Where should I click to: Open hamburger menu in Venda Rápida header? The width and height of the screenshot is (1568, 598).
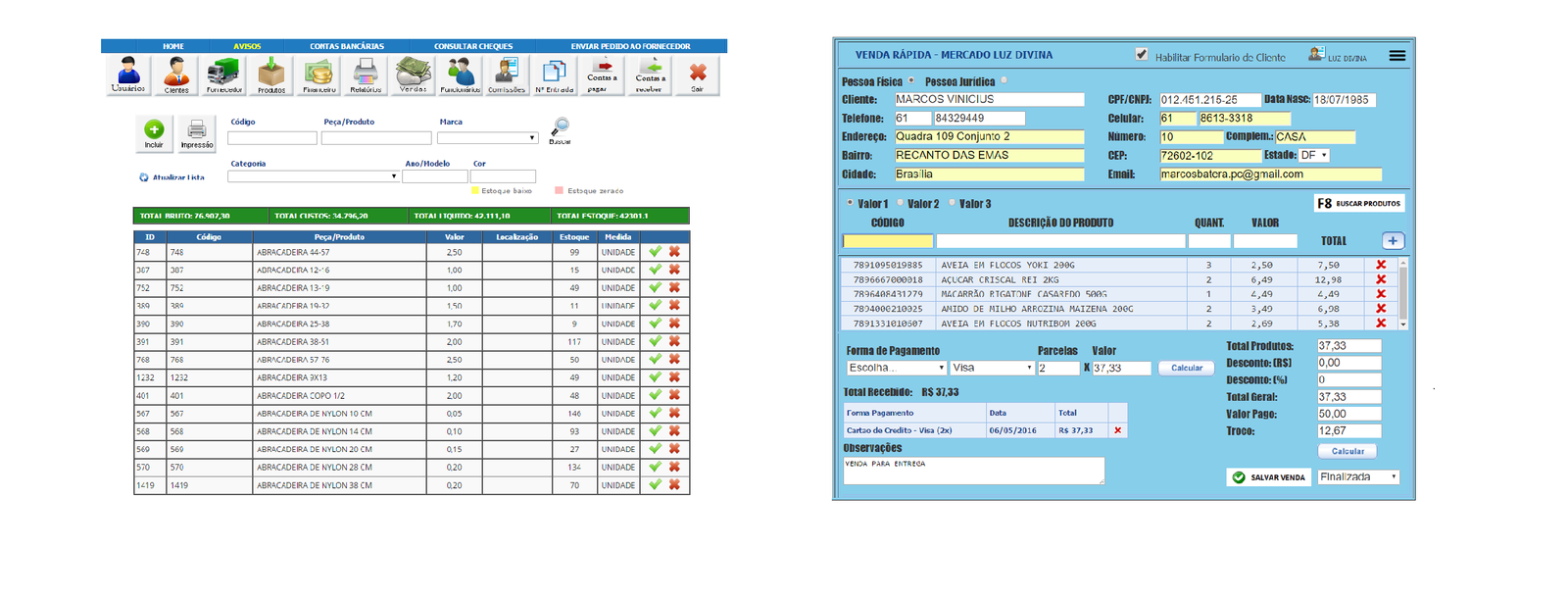[1396, 56]
